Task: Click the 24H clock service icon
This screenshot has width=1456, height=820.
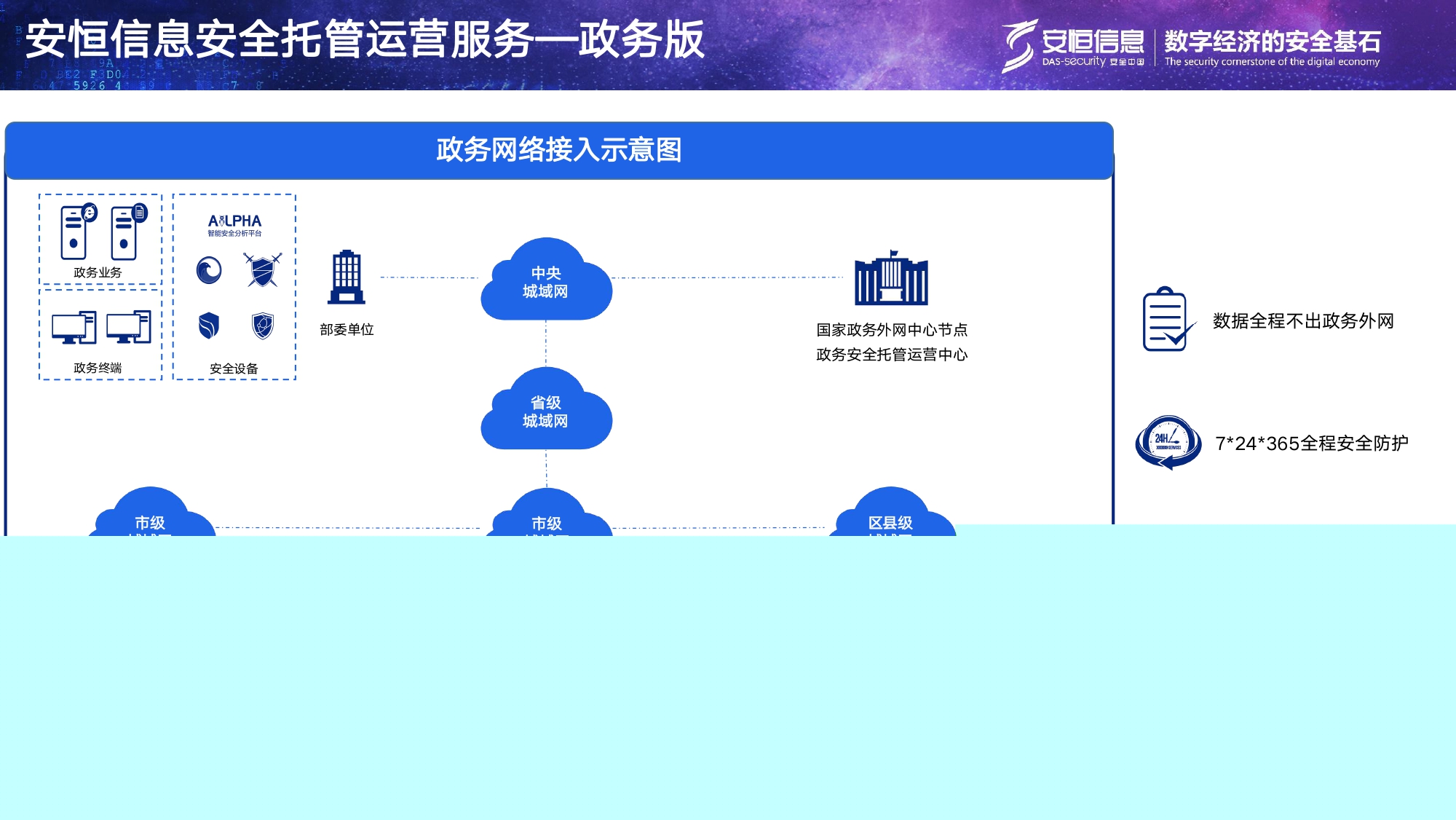Action: click(1168, 443)
